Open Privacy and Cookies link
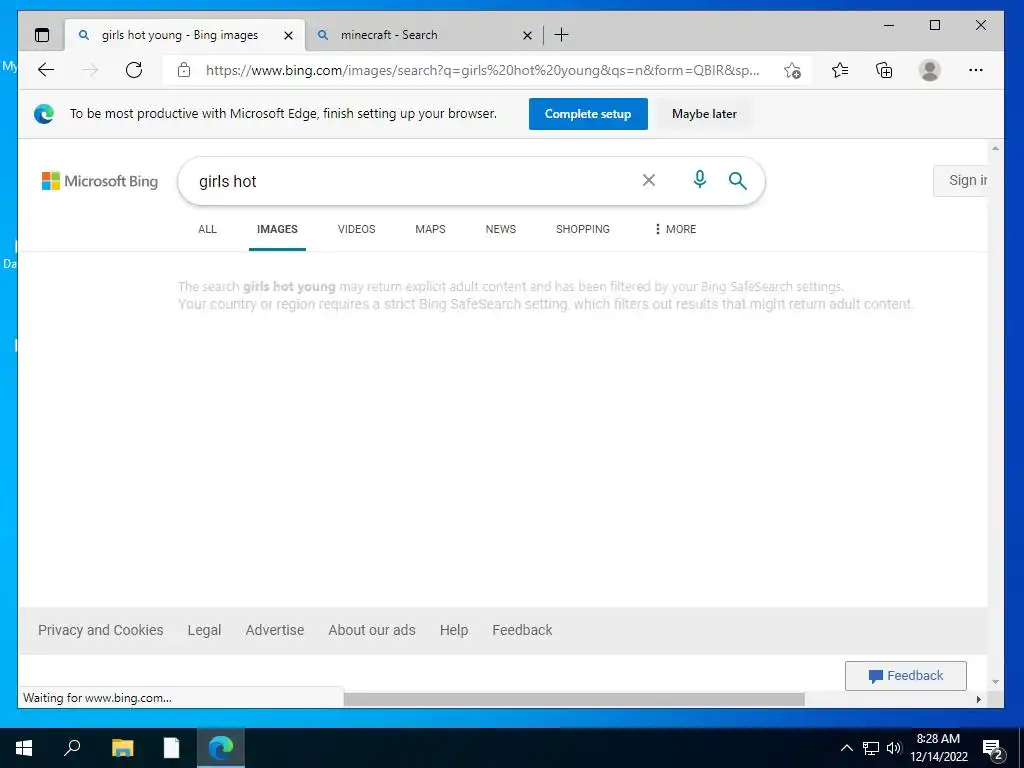Viewport: 1024px width, 768px height. coord(101,630)
